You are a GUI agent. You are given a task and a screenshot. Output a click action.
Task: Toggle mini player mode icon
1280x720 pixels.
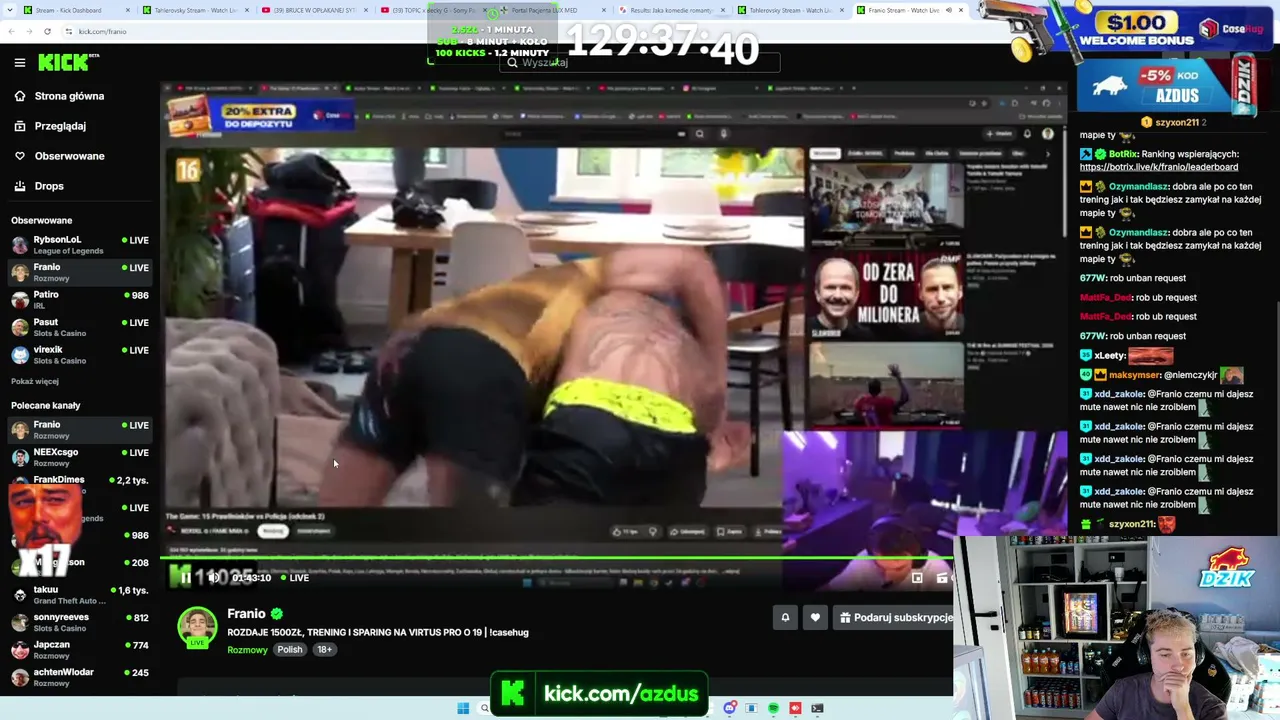point(917,578)
